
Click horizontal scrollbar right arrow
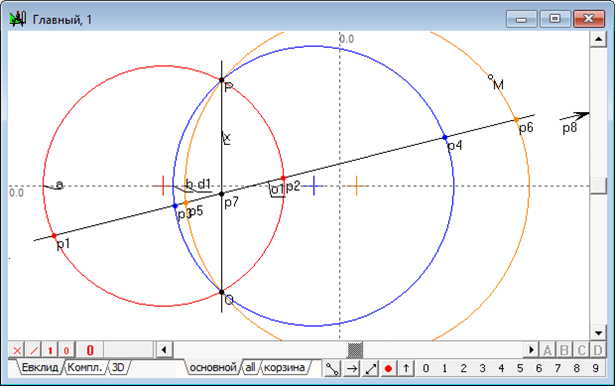(x=531, y=350)
